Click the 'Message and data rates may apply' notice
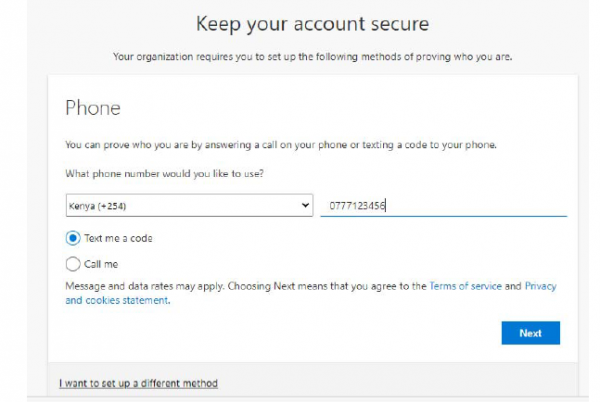Image resolution: width=600 pixels, height=402 pixels. [x=145, y=286]
